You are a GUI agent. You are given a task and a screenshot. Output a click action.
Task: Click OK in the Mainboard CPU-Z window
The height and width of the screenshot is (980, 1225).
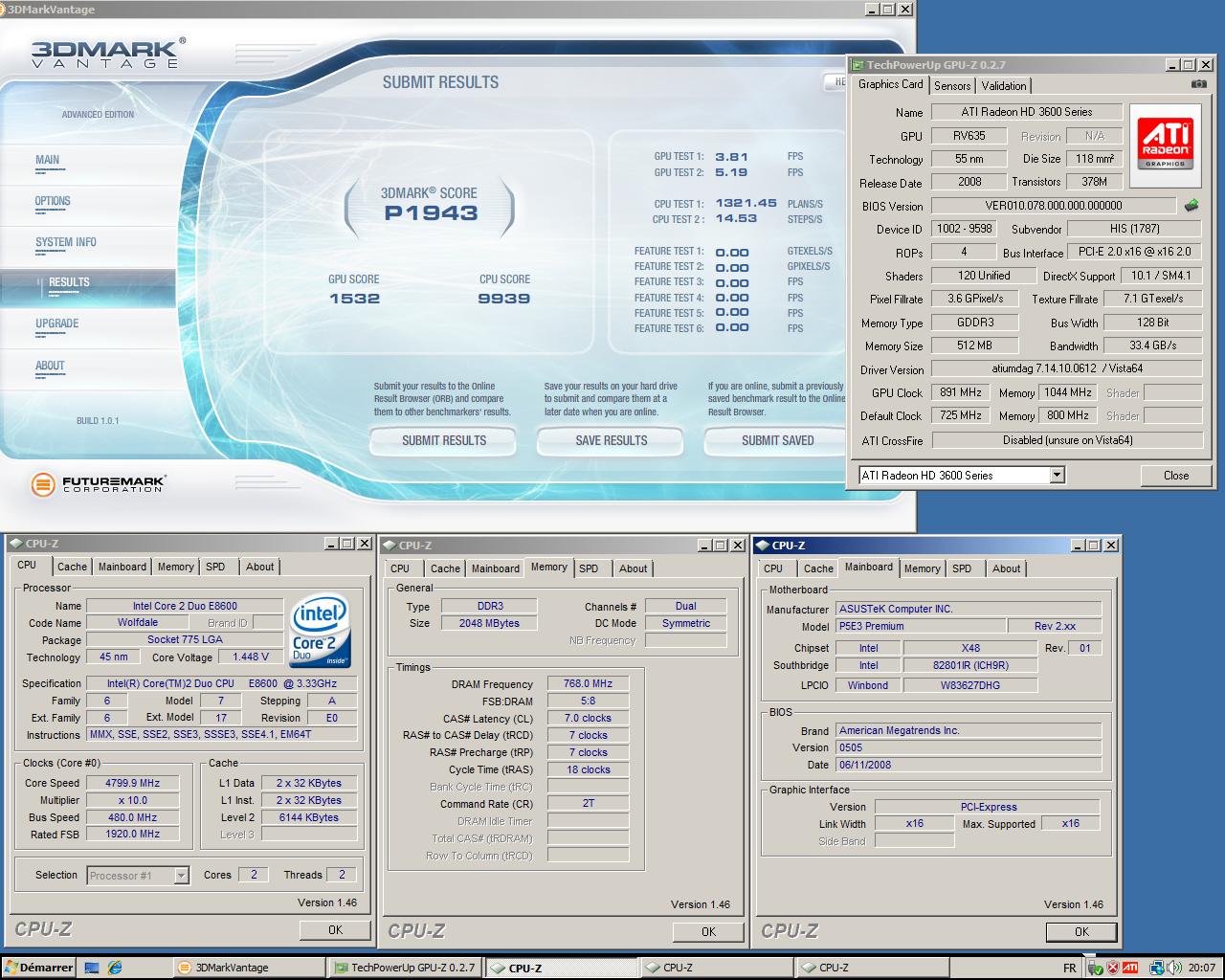click(1081, 932)
